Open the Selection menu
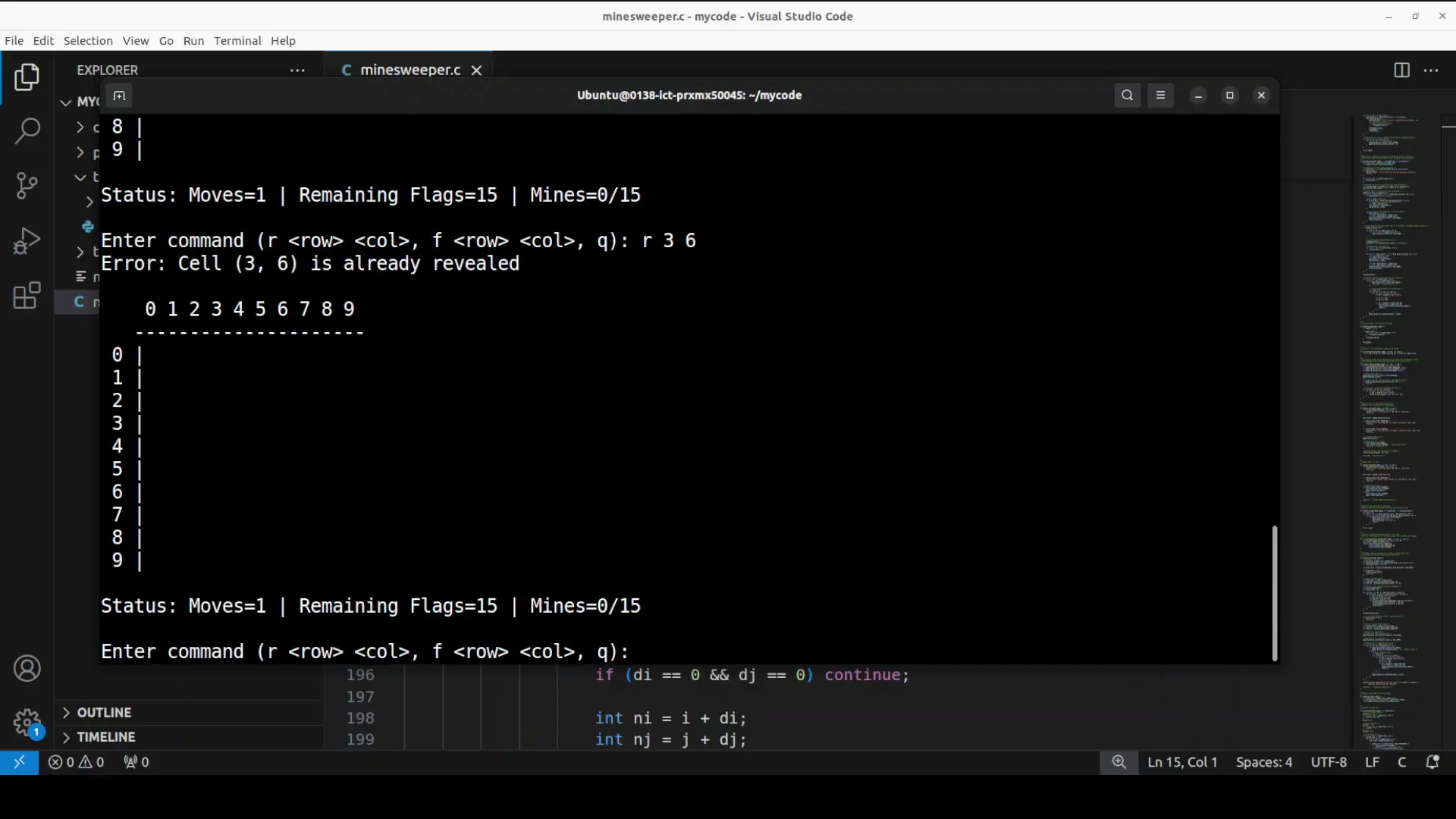The height and width of the screenshot is (819, 1456). point(87,41)
